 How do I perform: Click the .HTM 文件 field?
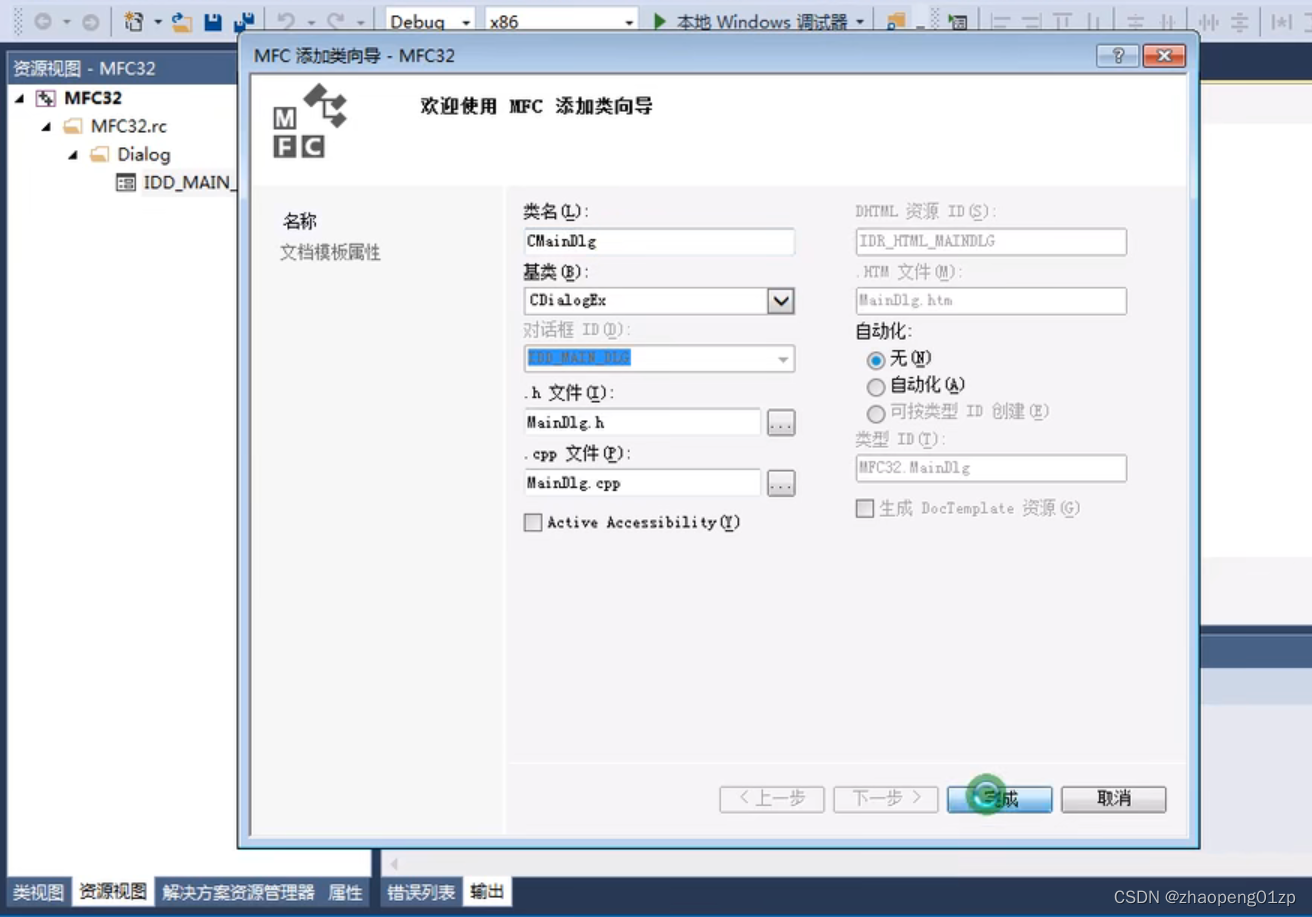(991, 300)
